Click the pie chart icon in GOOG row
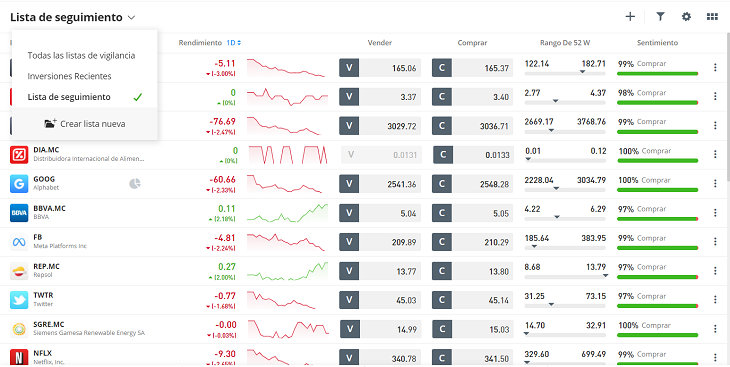The width and height of the screenshot is (730, 367). (135, 184)
